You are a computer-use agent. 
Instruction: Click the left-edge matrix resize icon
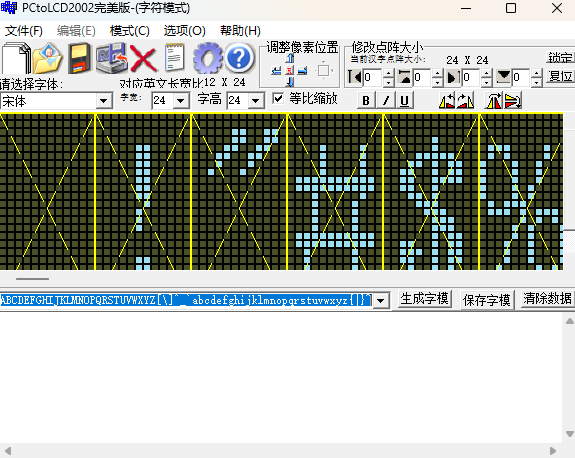click(355, 77)
